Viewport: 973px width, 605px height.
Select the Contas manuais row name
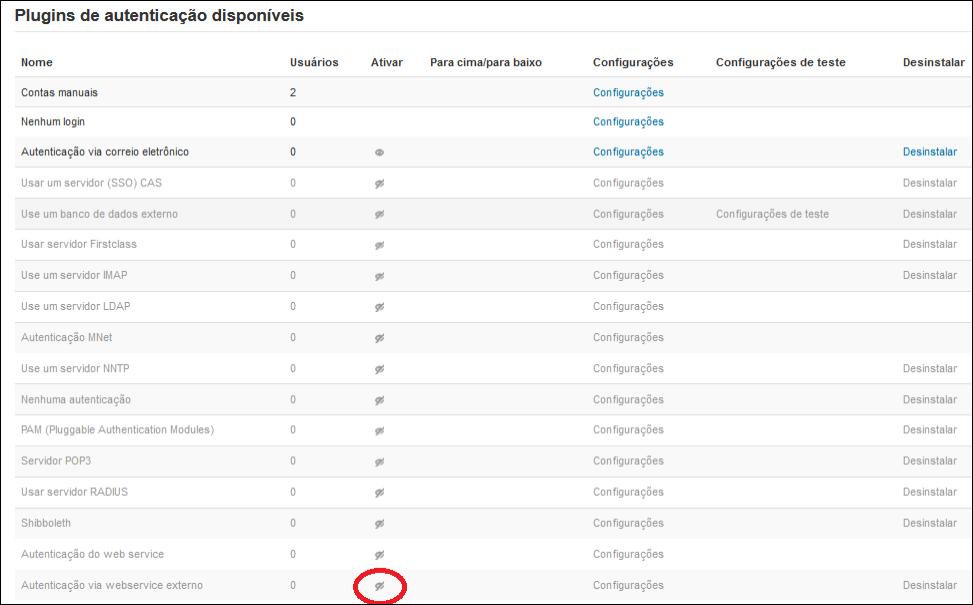pos(59,92)
